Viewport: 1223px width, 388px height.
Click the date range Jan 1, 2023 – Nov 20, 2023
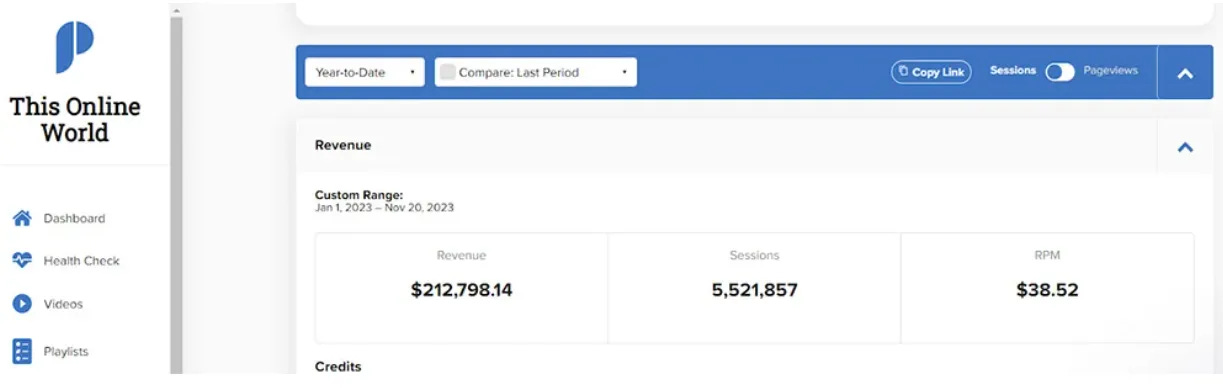pyautogui.click(x=384, y=208)
